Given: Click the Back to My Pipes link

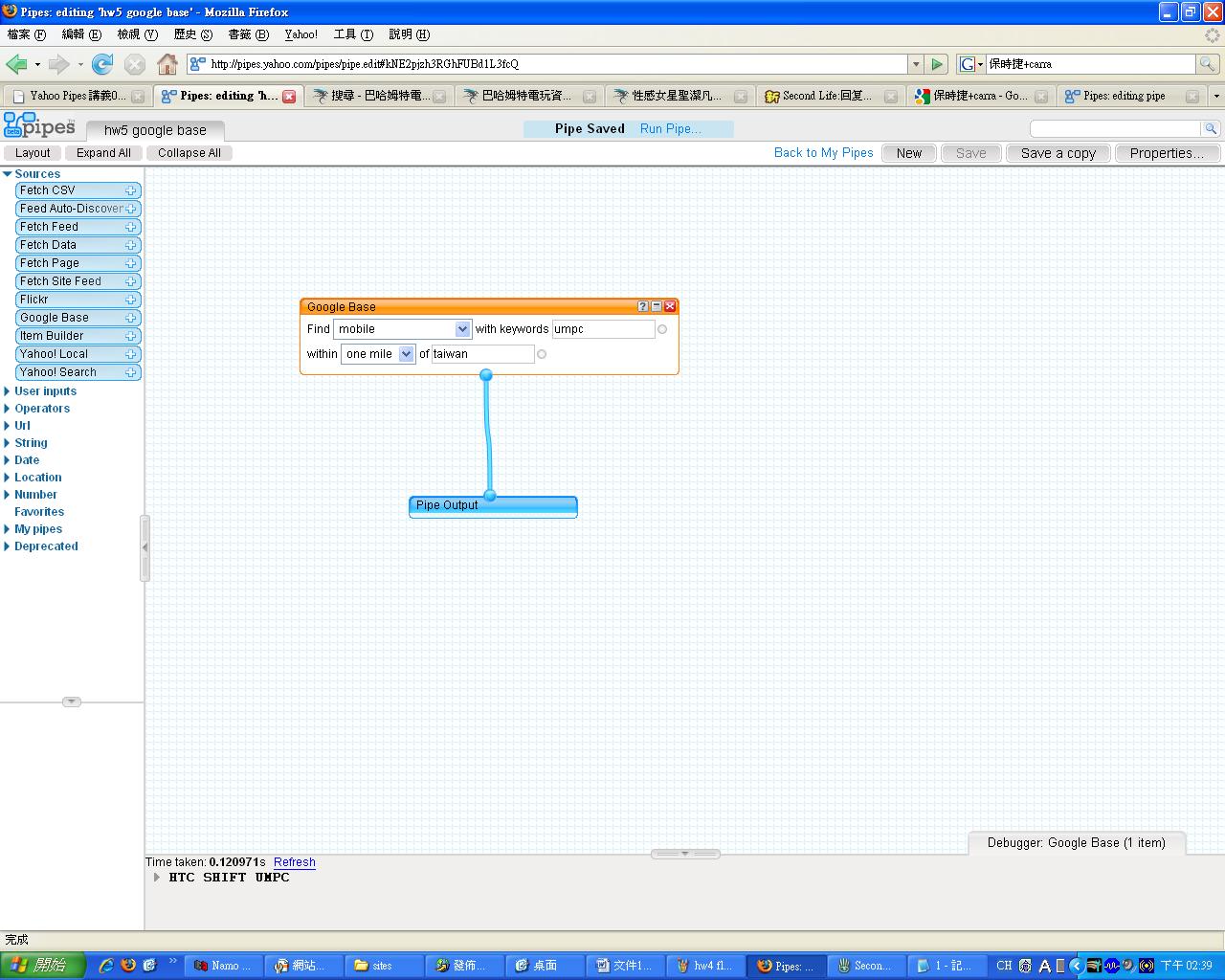Looking at the screenshot, I should [824, 153].
